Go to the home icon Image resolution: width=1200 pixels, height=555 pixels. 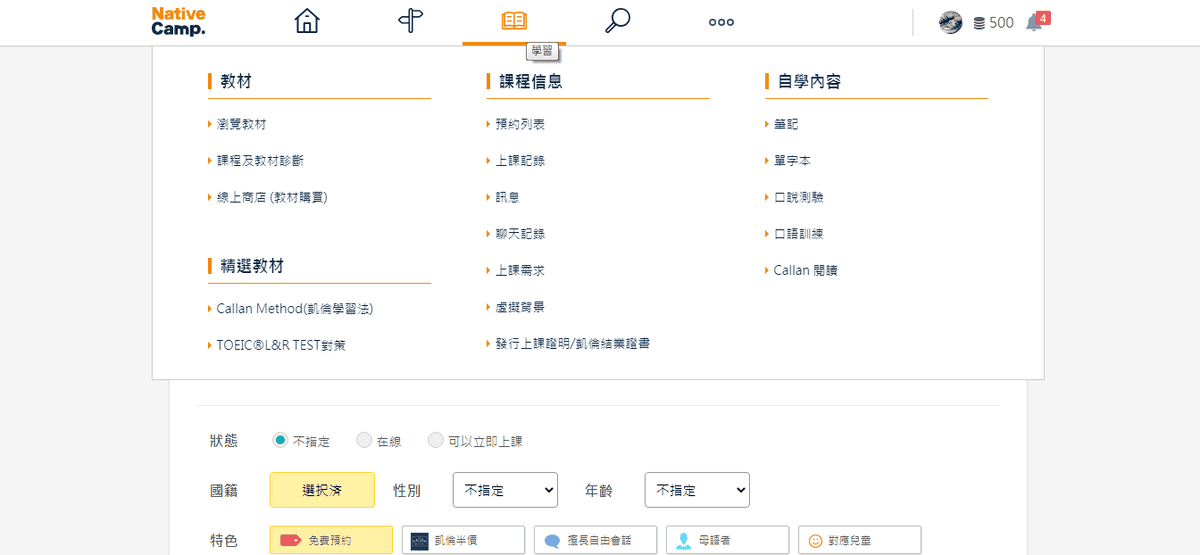click(x=307, y=21)
